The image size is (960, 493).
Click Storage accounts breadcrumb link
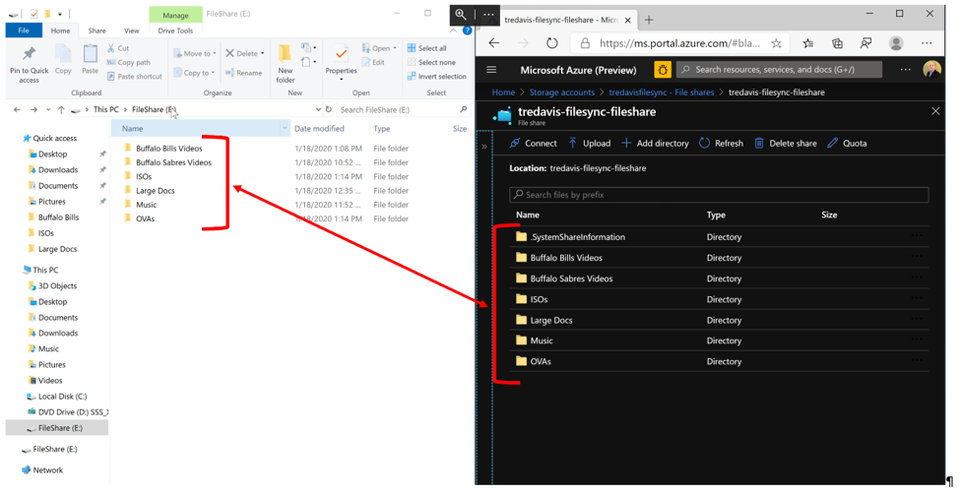(x=561, y=92)
